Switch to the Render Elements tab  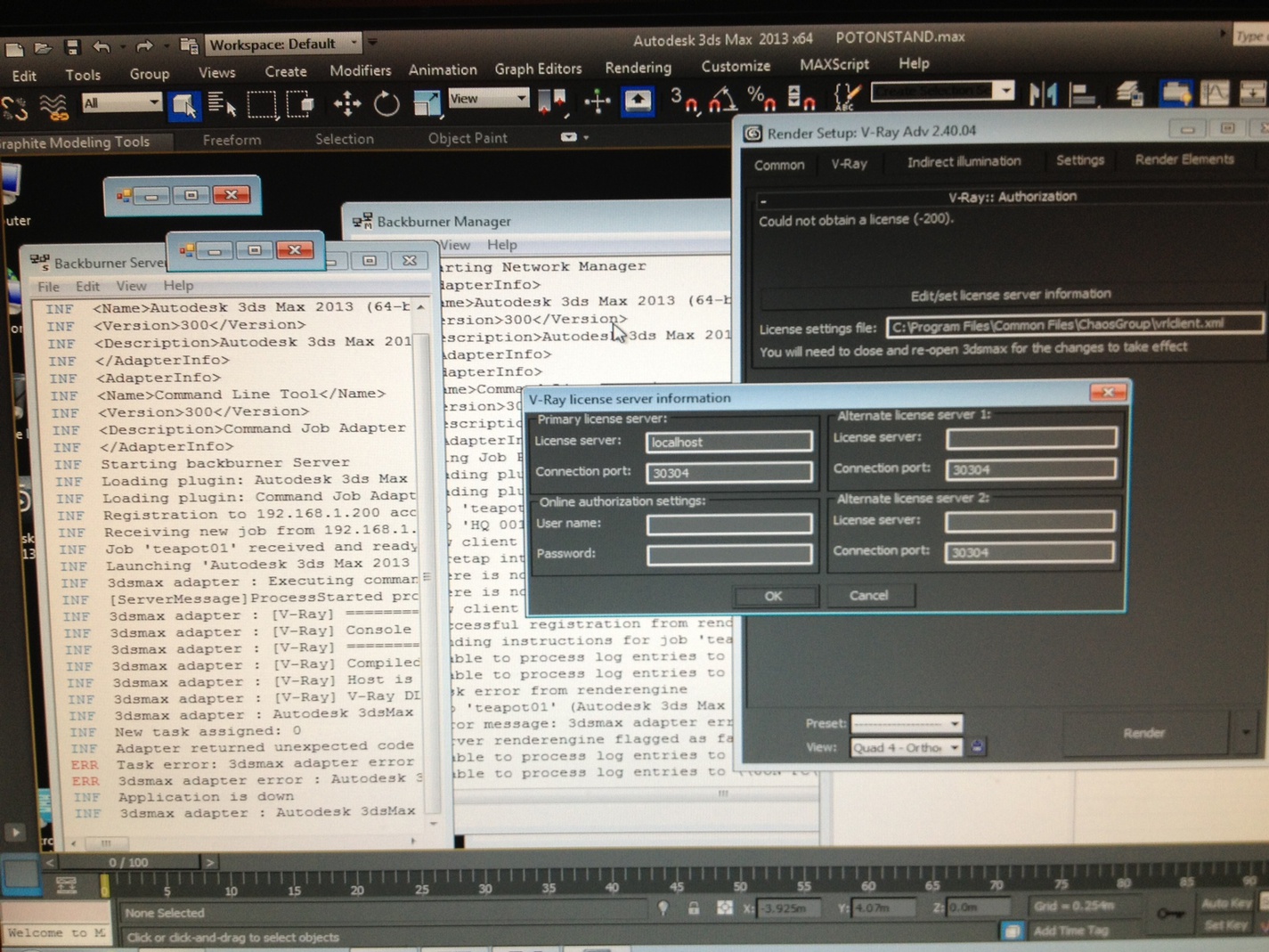[1184, 159]
